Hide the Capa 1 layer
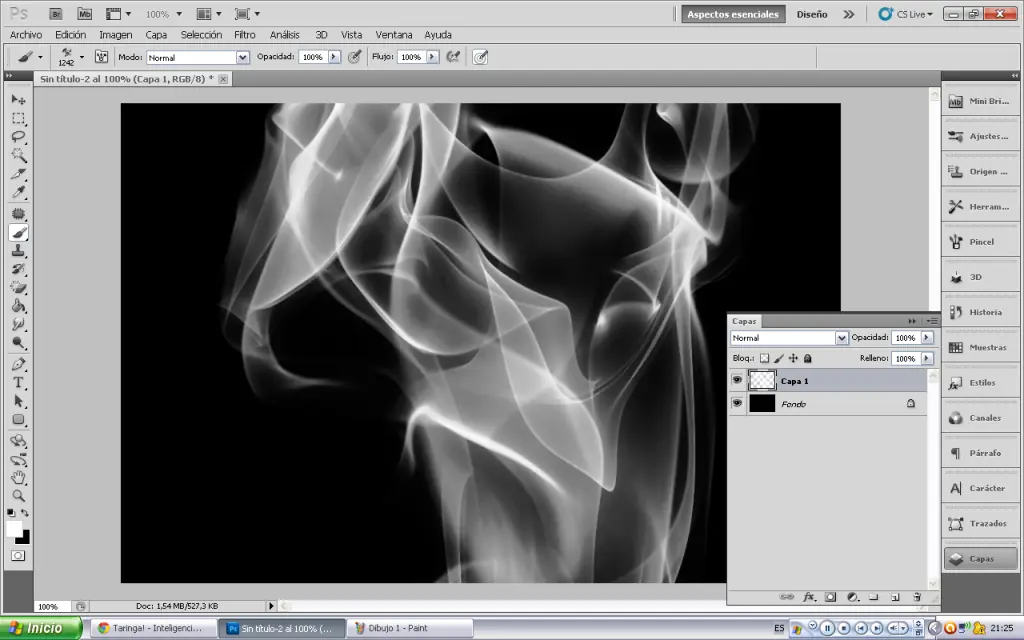1024x640 pixels. point(737,380)
